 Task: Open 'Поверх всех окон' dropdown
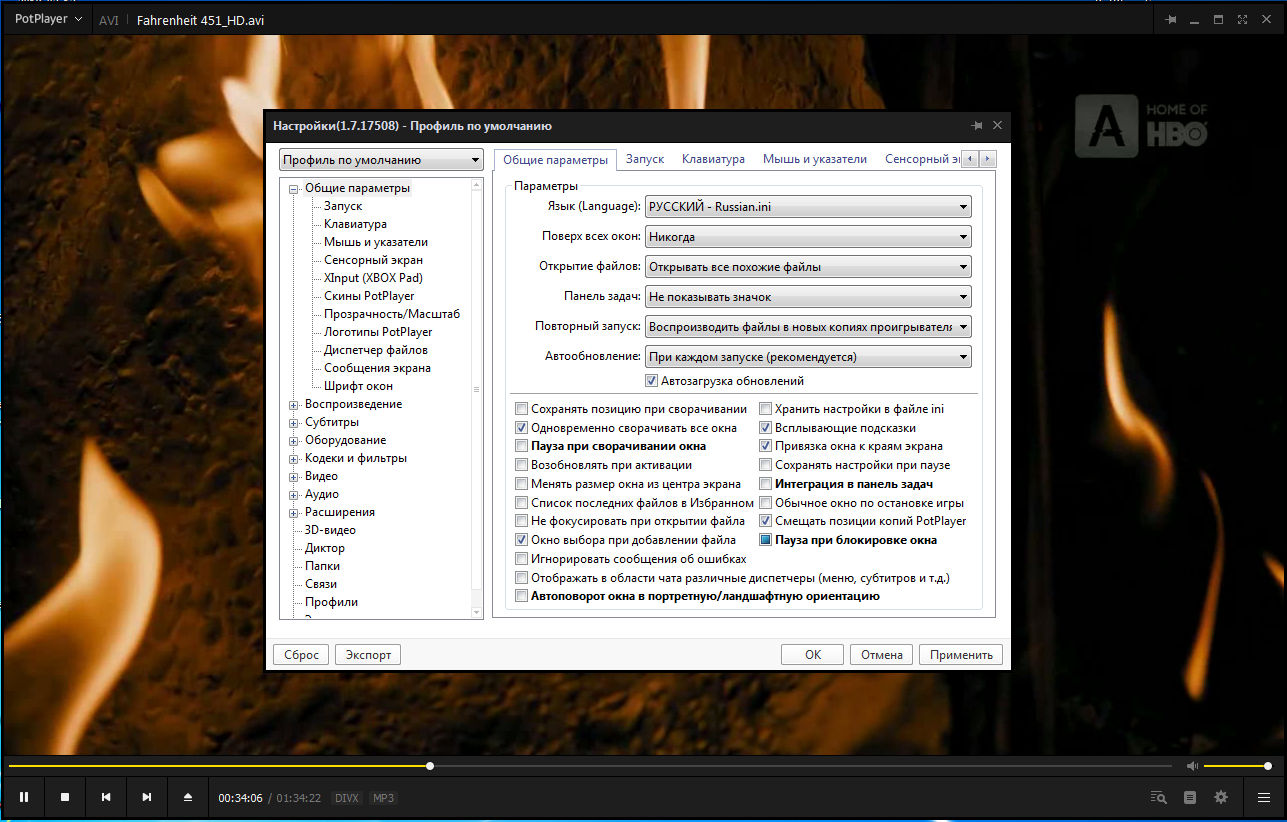click(x=808, y=237)
